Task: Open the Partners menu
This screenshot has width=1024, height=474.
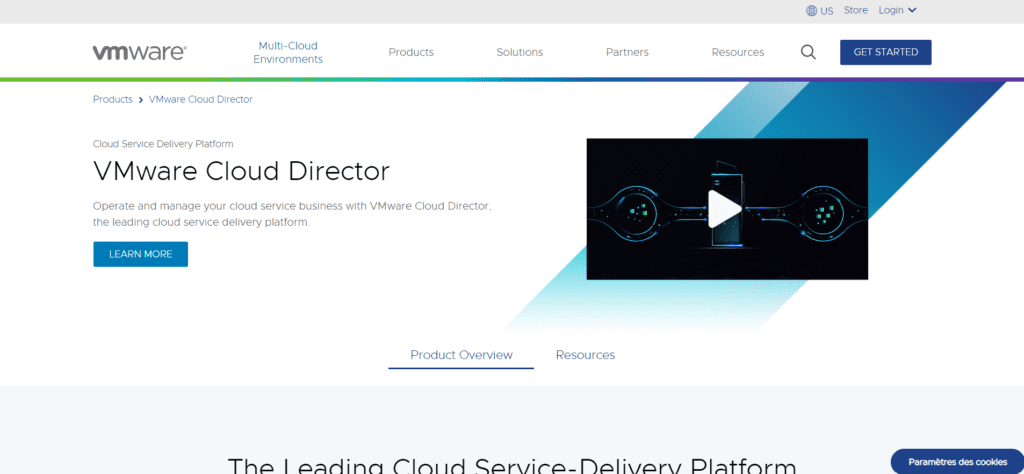Action: 627,52
